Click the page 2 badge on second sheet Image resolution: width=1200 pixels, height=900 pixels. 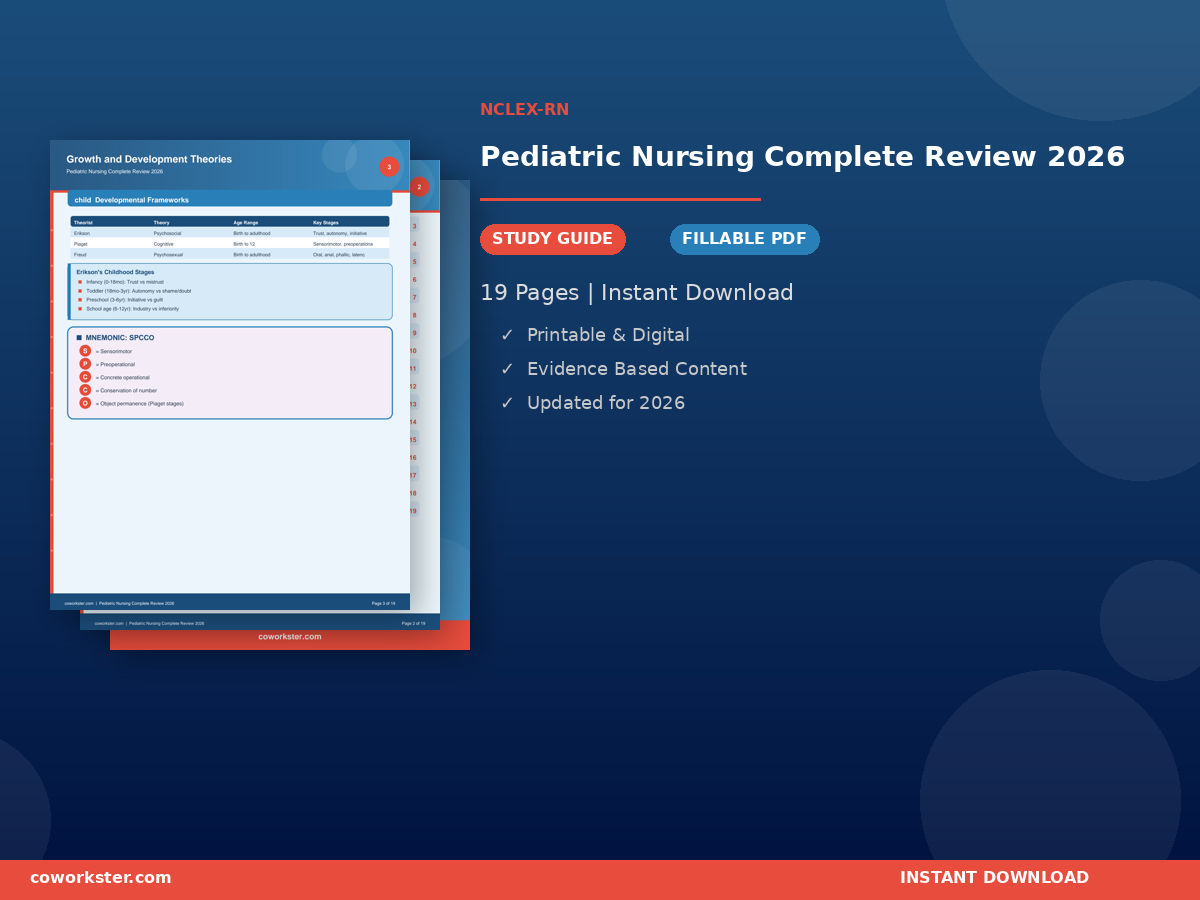click(x=419, y=187)
